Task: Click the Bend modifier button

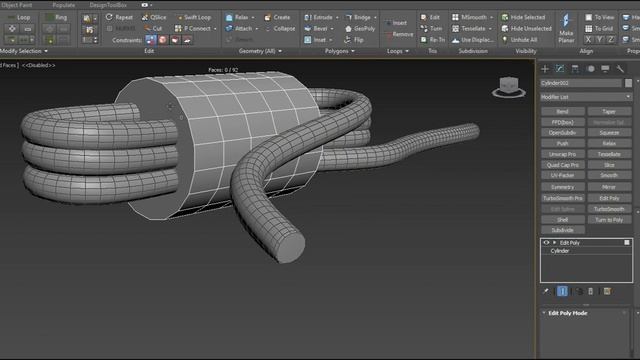Action: [x=562, y=111]
